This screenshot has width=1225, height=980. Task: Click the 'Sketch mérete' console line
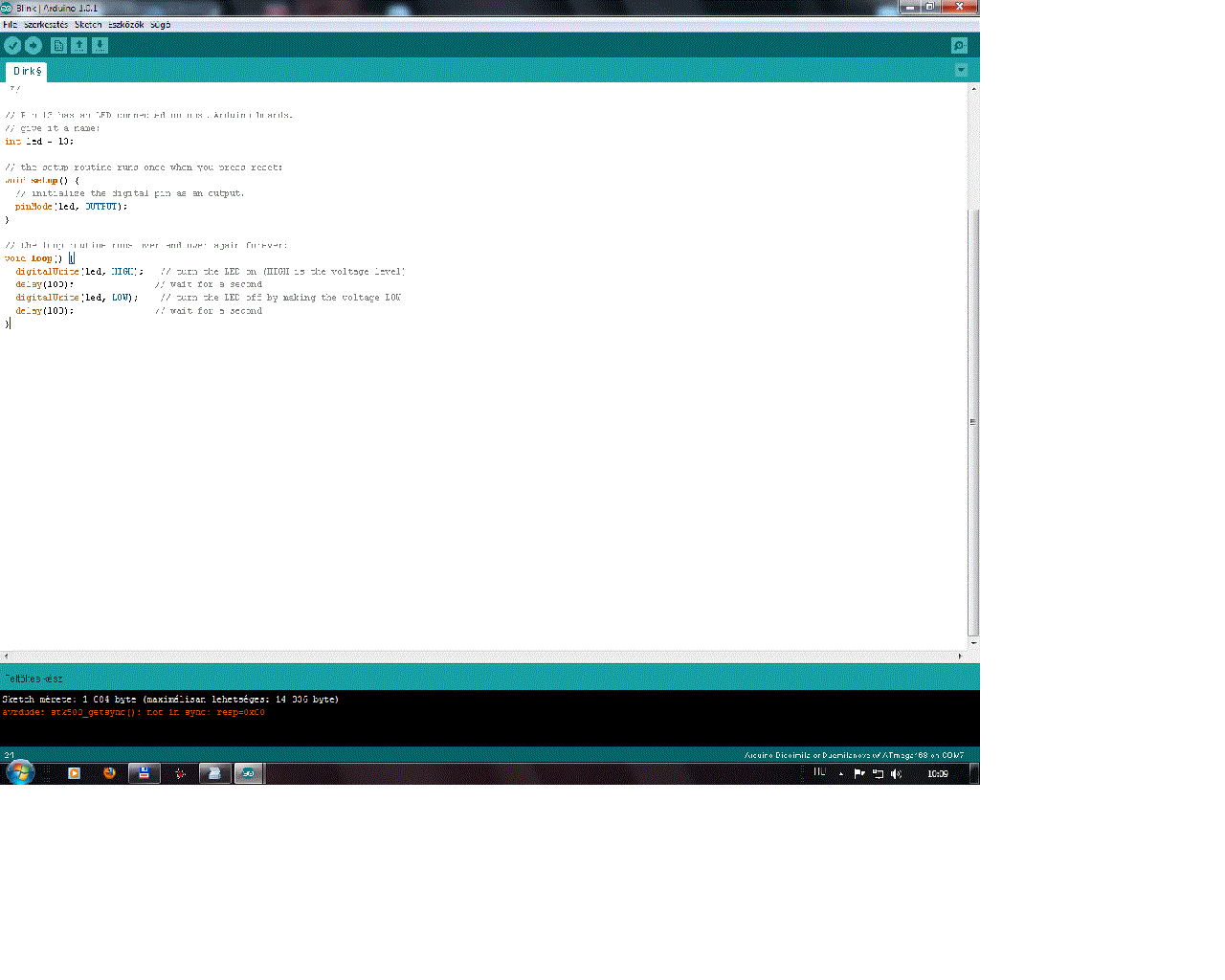[170, 700]
